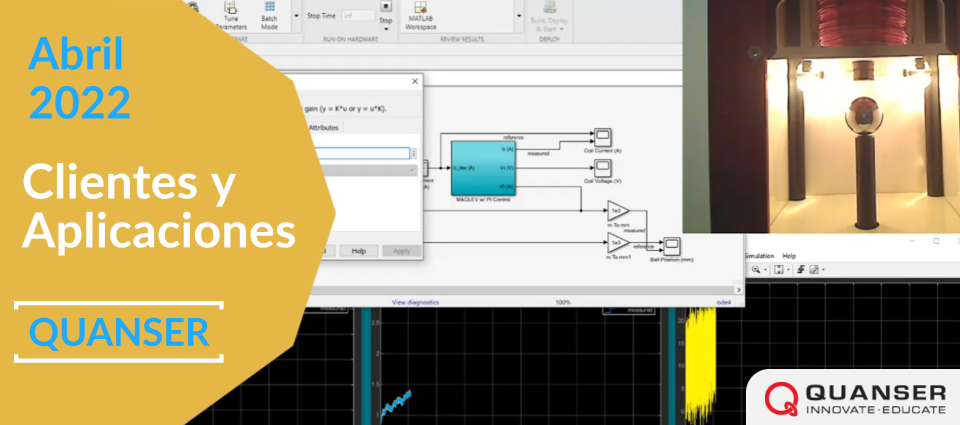Switch to the Attributes tab in gain dialog
This screenshot has height=425, width=960.
tap(325, 127)
